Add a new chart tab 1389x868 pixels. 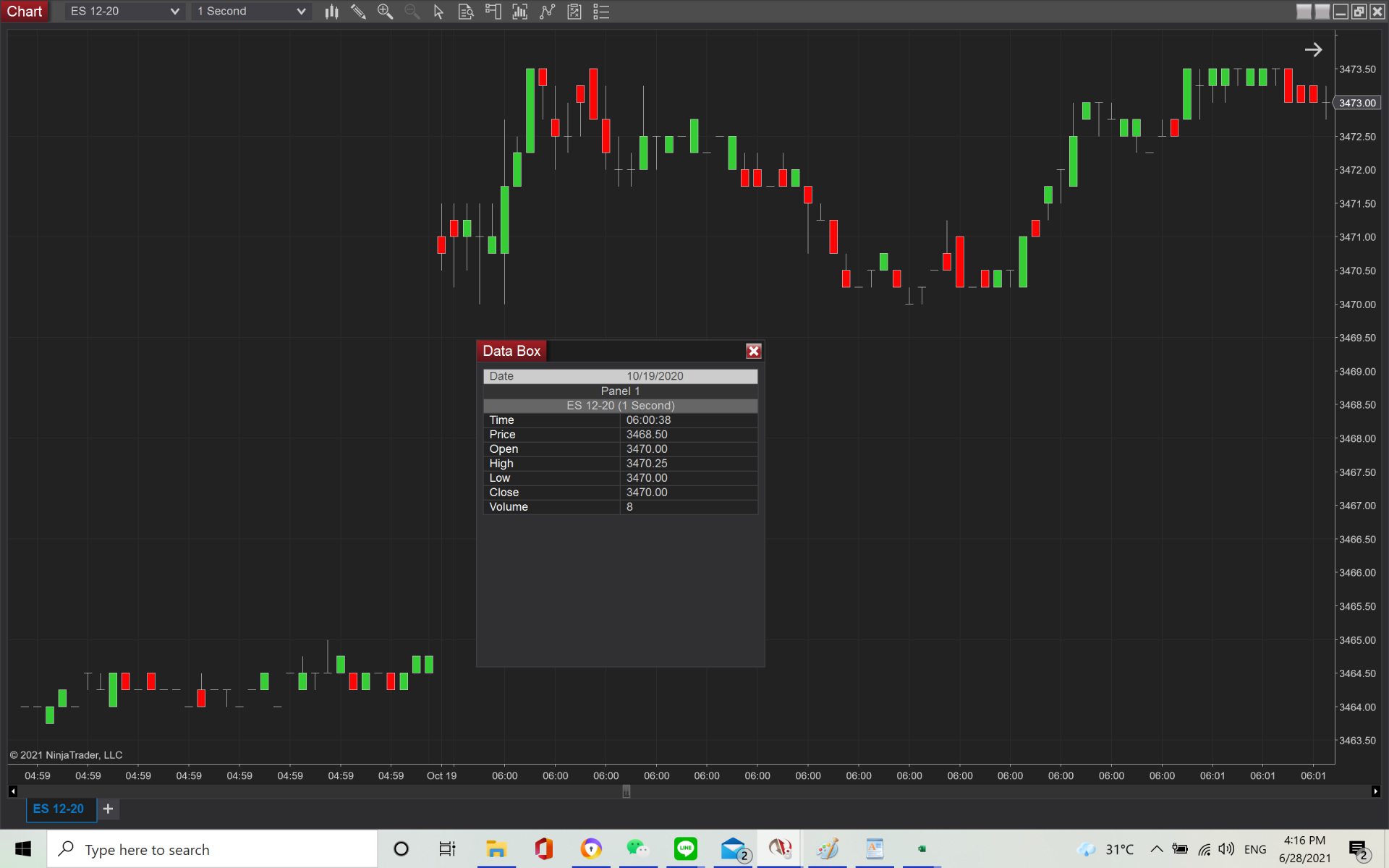[x=108, y=809]
